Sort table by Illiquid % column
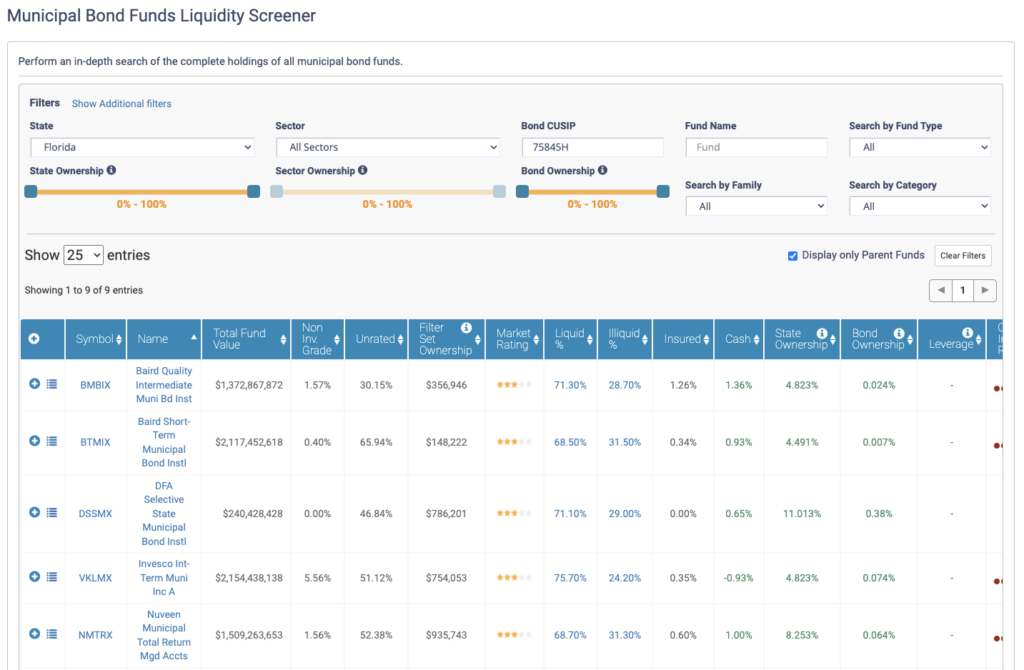Viewport: 1024px width, 670px height. (x=626, y=339)
